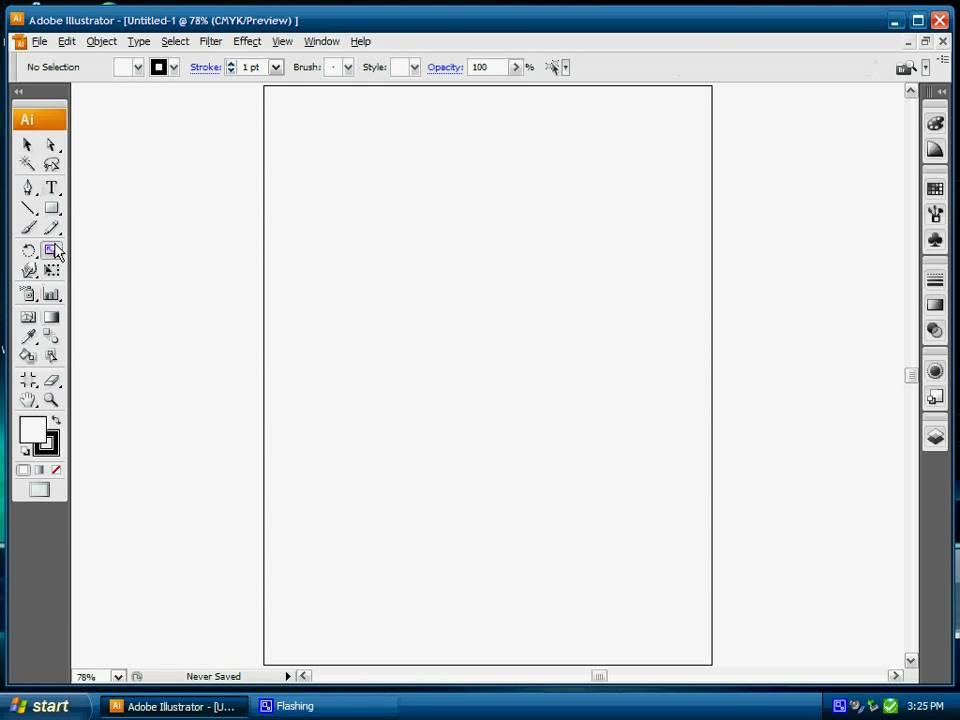Set paint mode to Color
The image size is (960, 720).
click(x=23, y=470)
